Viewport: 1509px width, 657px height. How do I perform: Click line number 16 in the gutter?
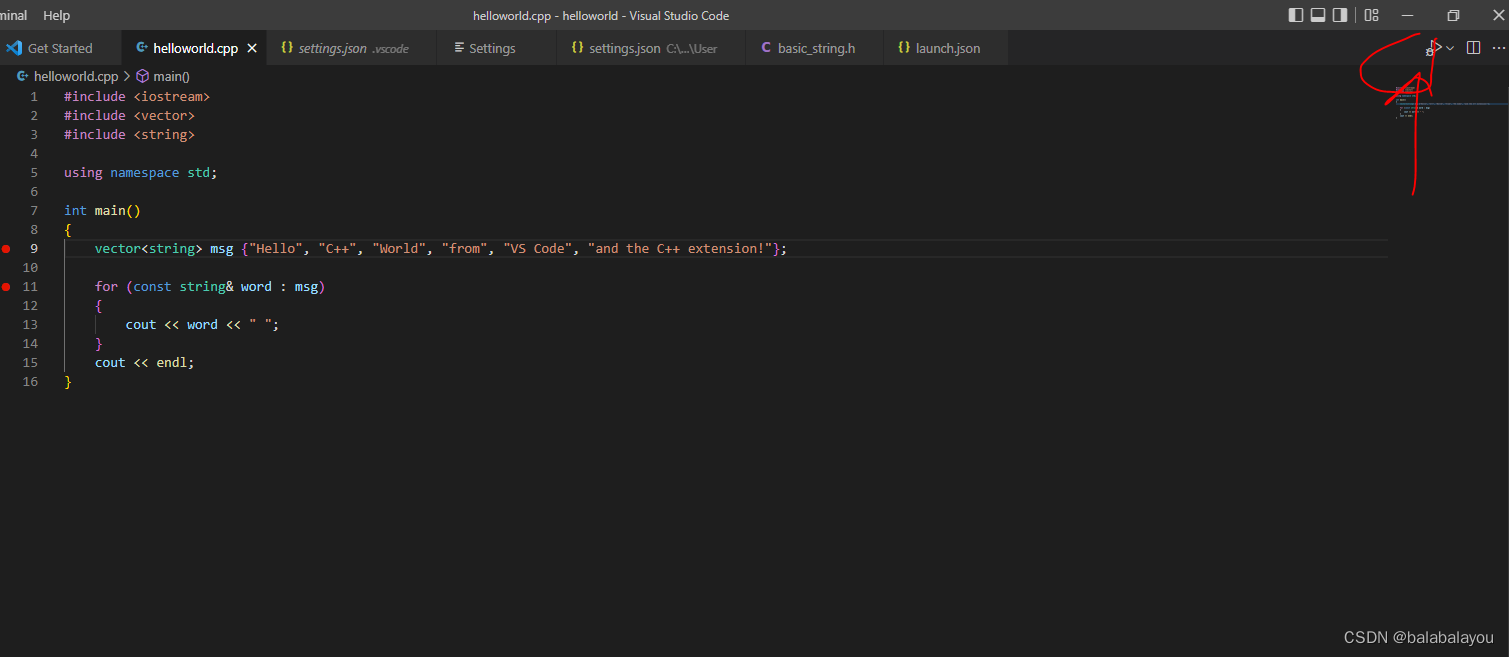30,382
